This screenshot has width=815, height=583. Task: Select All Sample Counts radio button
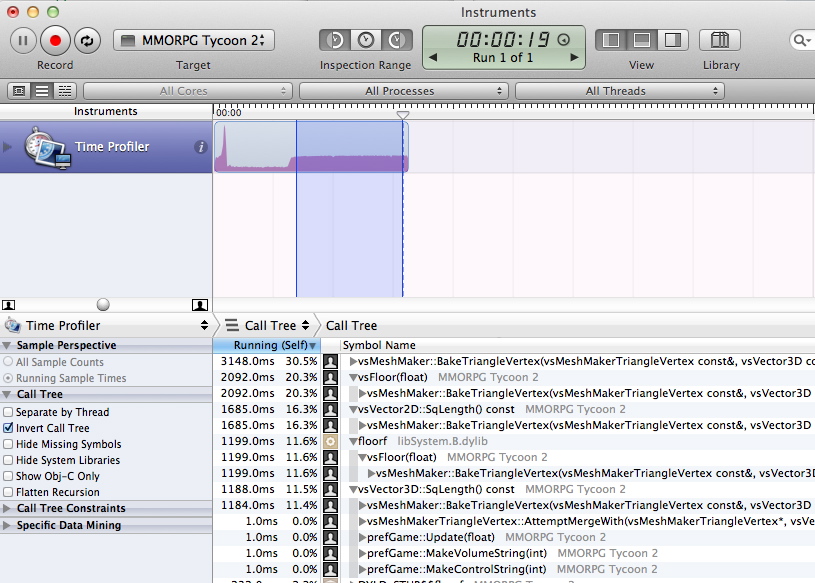pos(8,362)
